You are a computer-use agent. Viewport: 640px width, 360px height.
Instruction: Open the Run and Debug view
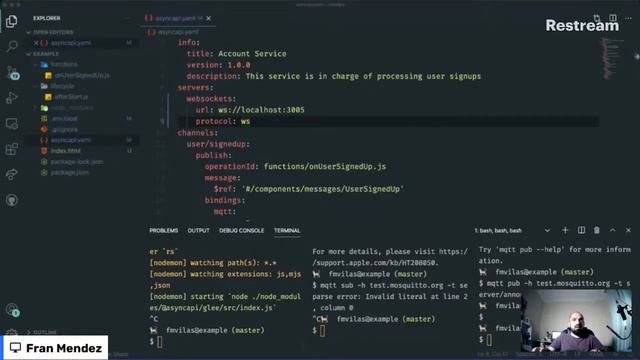(x=11, y=98)
